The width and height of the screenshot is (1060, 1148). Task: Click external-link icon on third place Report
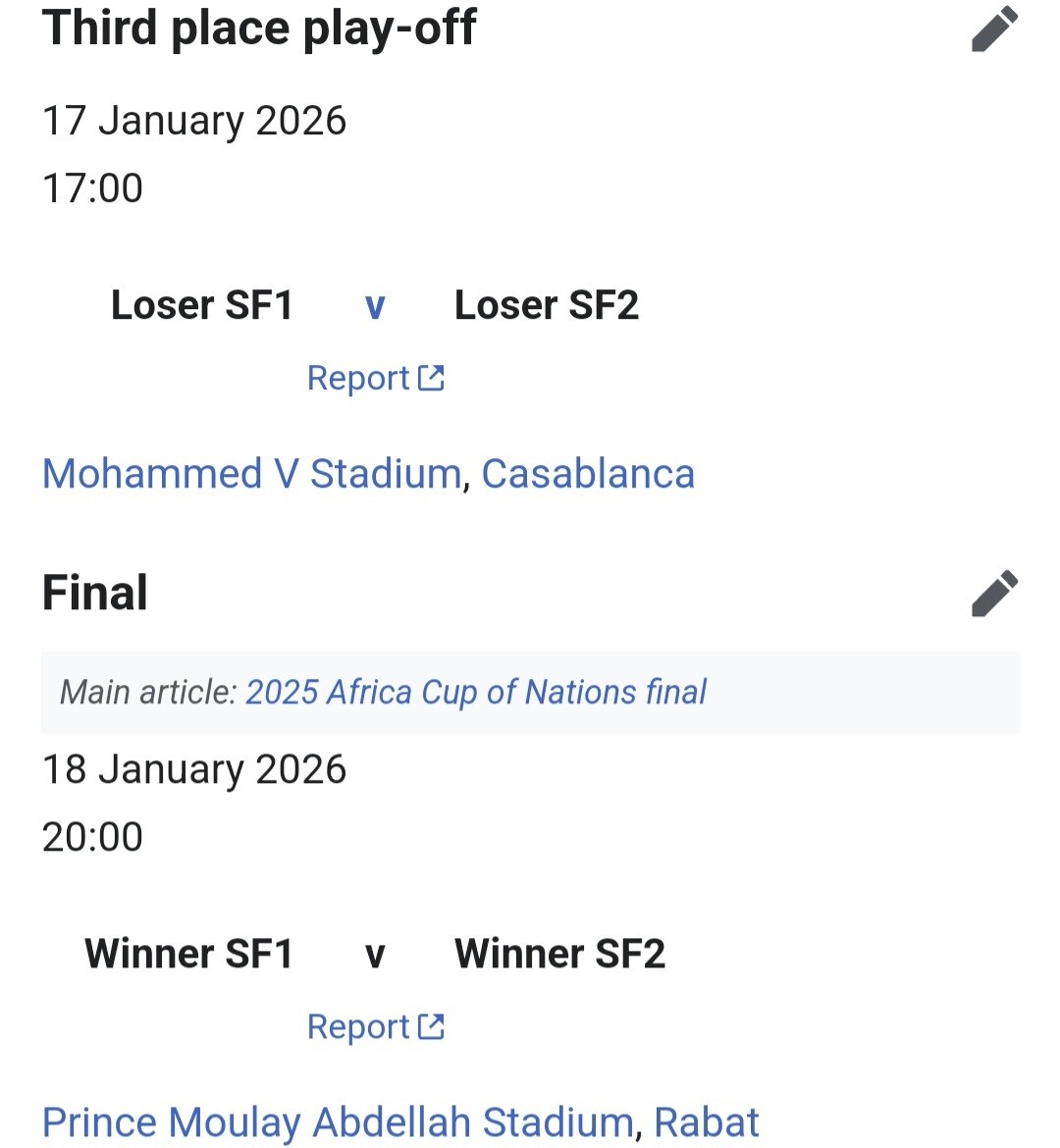coord(432,378)
